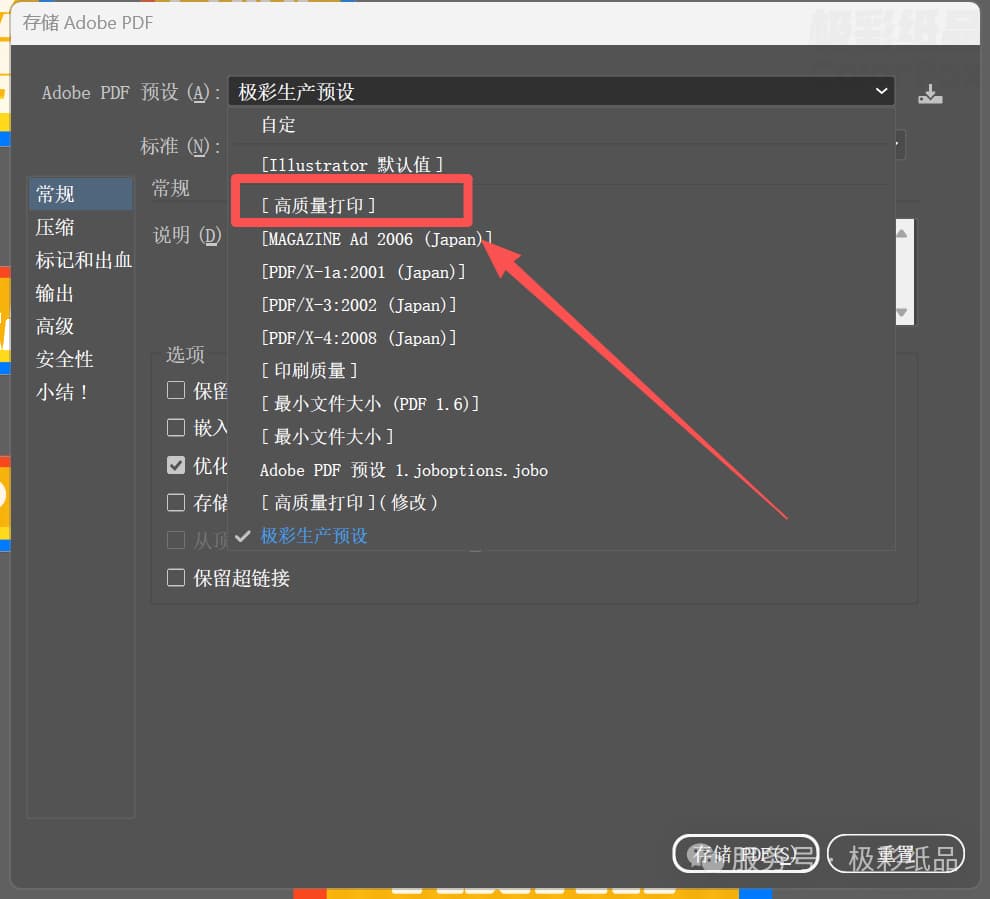Choose [PDF/X-1a:2001 (Japan)] preset
The width and height of the screenshot is (990, 899).
[363, 272]
